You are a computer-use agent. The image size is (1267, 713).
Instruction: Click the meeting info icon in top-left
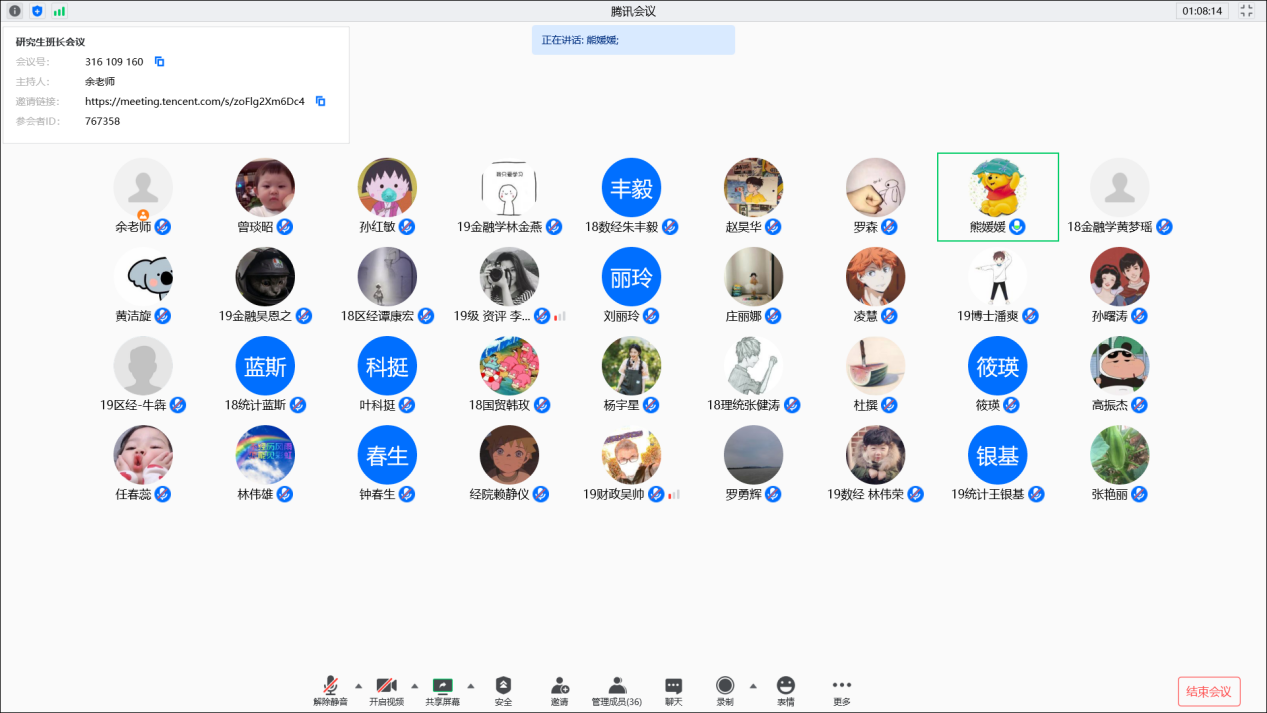click(x=15, y=11)
